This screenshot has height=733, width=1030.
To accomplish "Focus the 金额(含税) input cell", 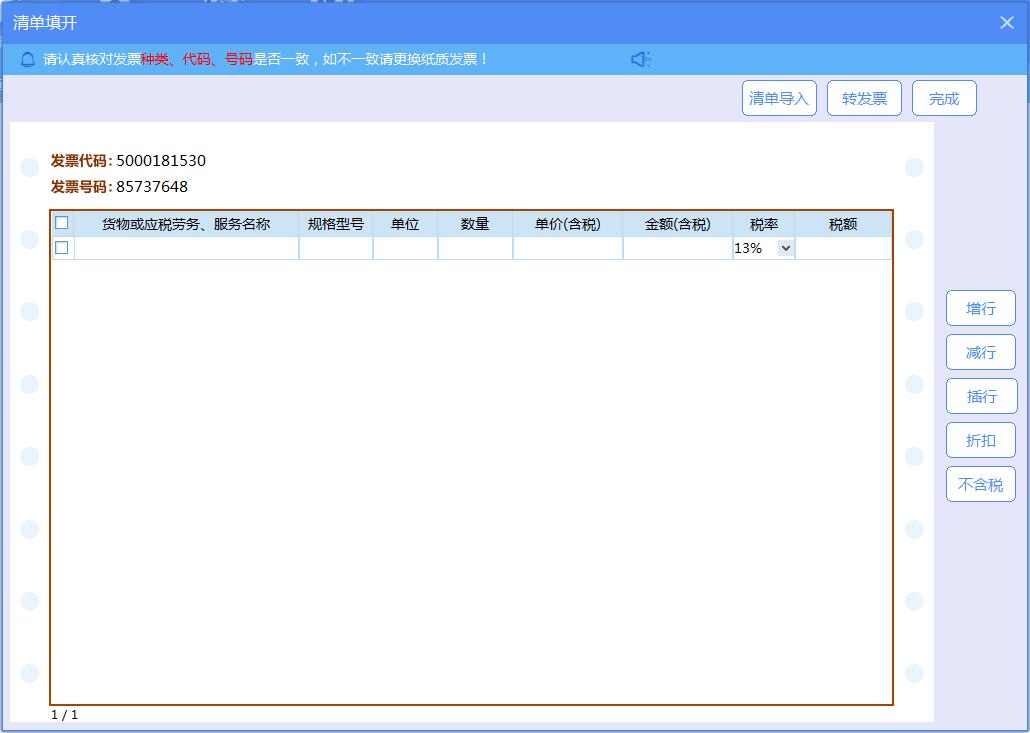I will click(x=677, y=248).
